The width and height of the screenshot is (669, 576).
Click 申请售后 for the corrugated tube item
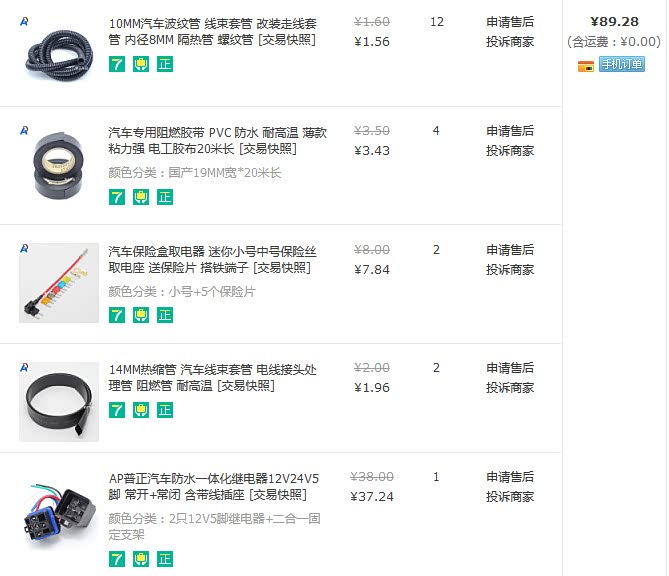[510, 22]
